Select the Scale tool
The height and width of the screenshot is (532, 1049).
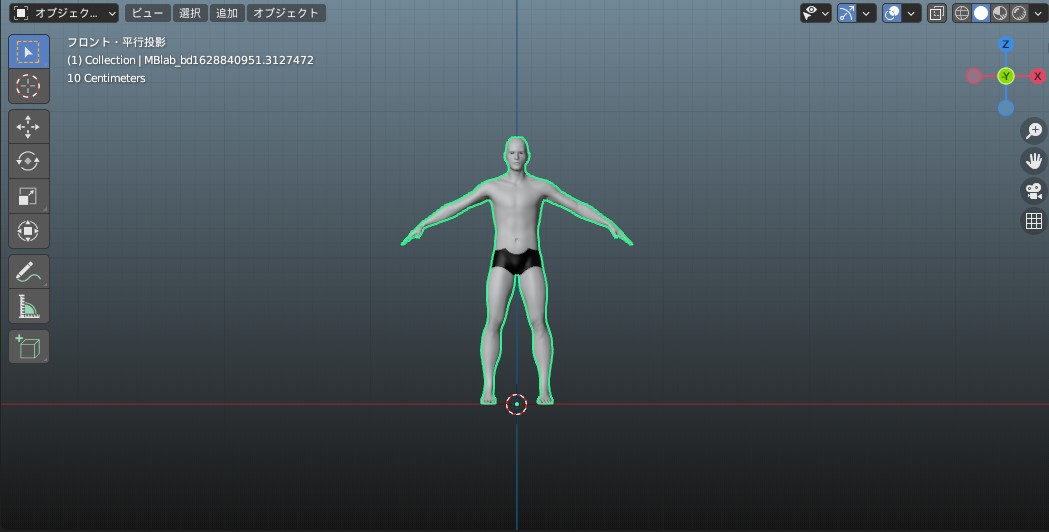pos(28,196)
